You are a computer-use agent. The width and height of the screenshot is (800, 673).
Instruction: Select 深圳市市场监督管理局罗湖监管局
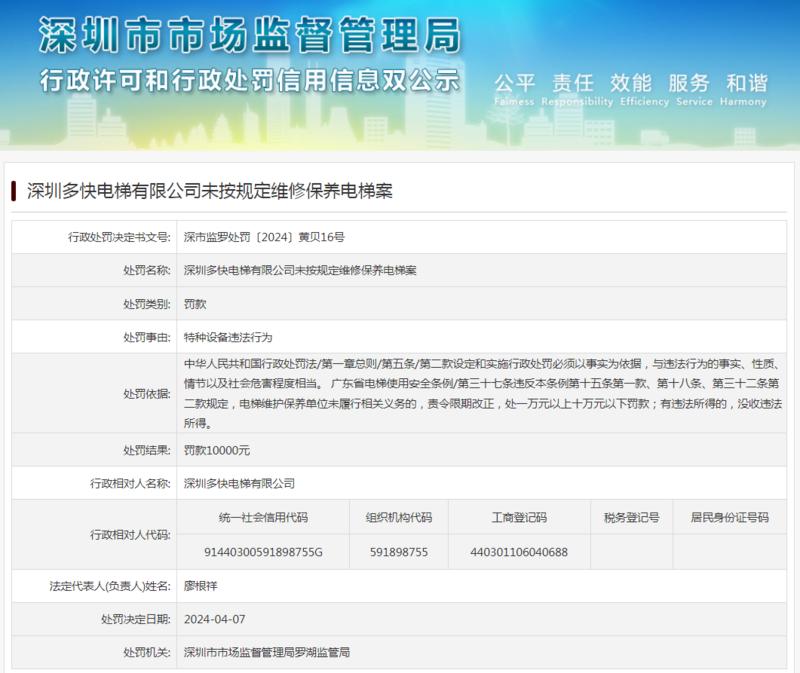[x=267, y=653]
